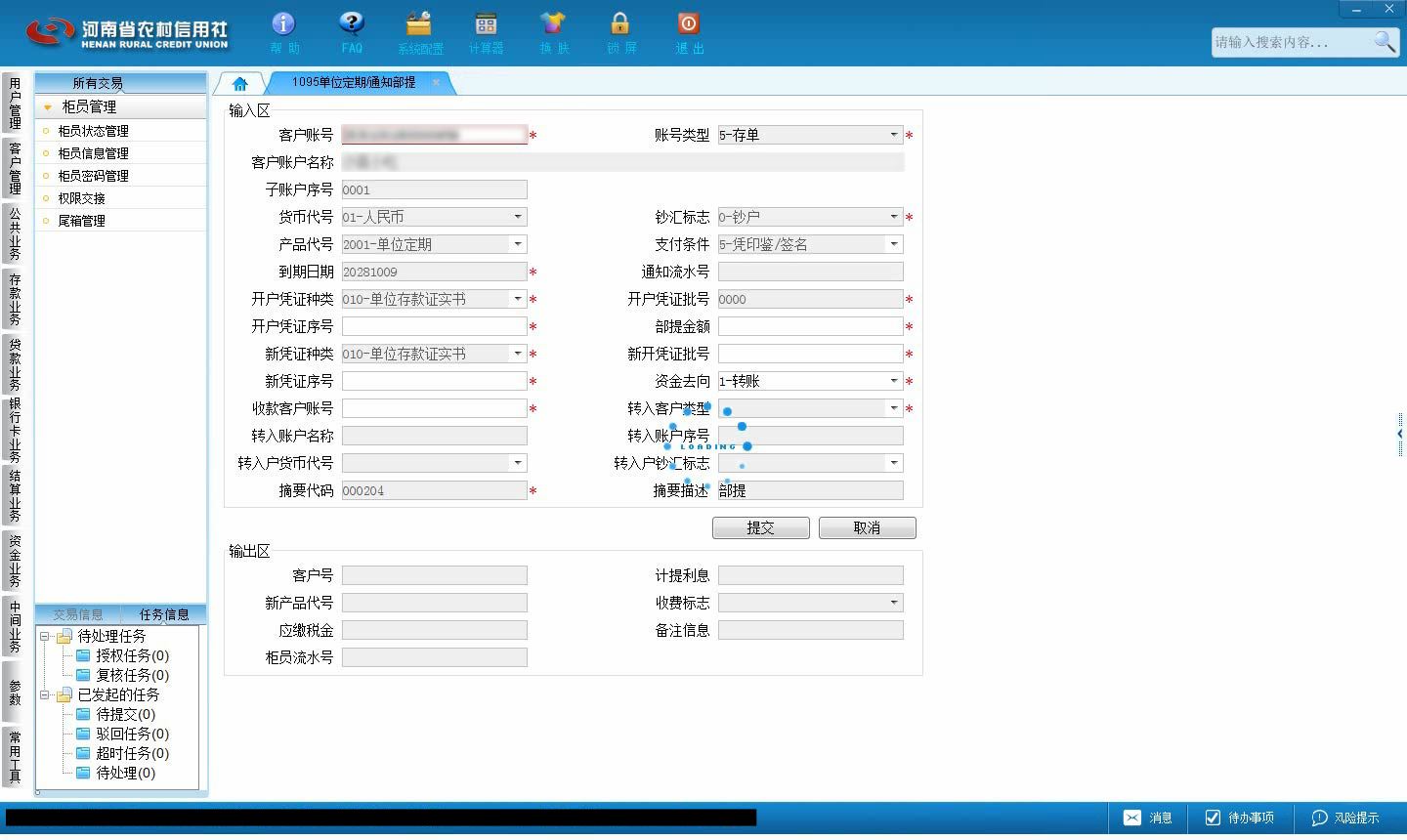Image resolution: width=1407 pixels, height=840 pixels.
Task: Open 权限交接 menu item
Action: click(121, 198)
